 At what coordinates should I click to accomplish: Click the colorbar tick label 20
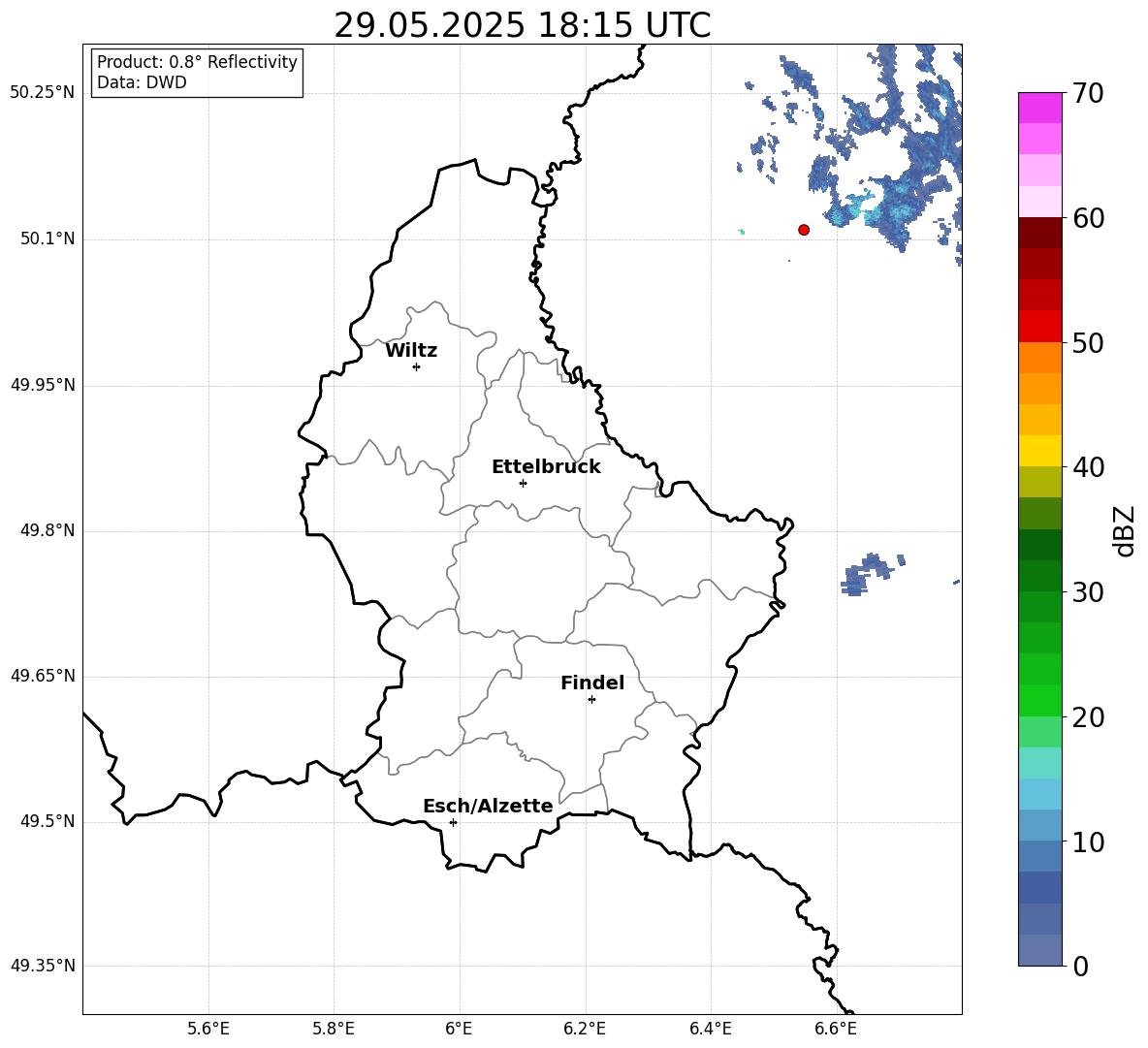point(1088,717)
